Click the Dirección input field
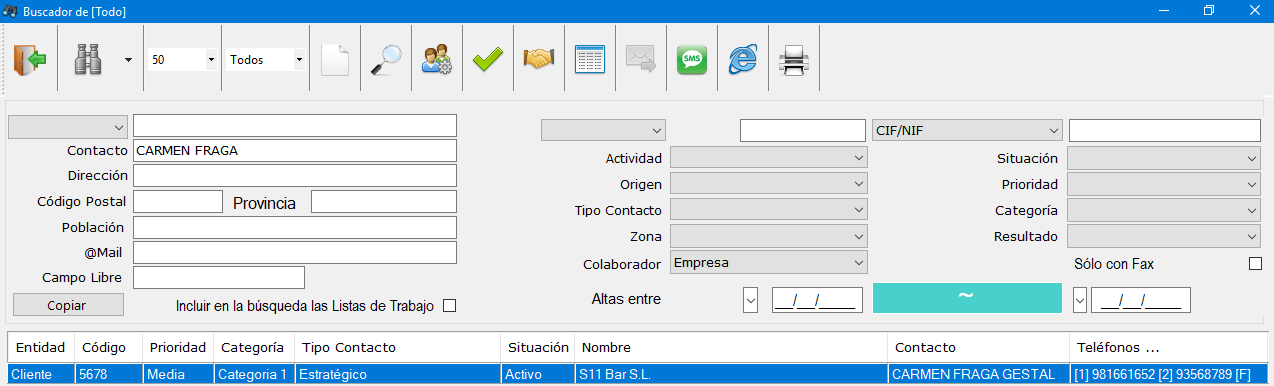1274x386 pixels. pyautogui.click(x=295, y=176)
